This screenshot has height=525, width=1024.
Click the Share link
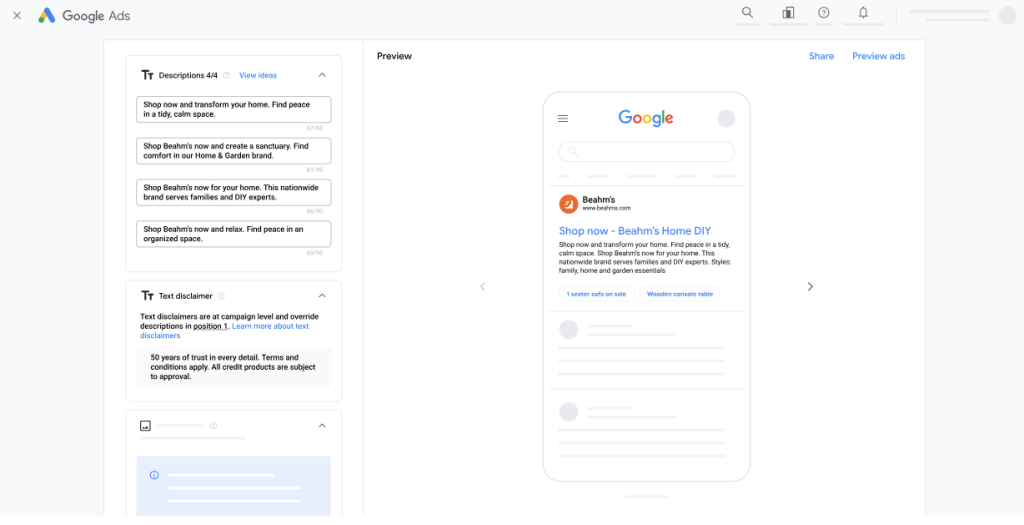821,56
